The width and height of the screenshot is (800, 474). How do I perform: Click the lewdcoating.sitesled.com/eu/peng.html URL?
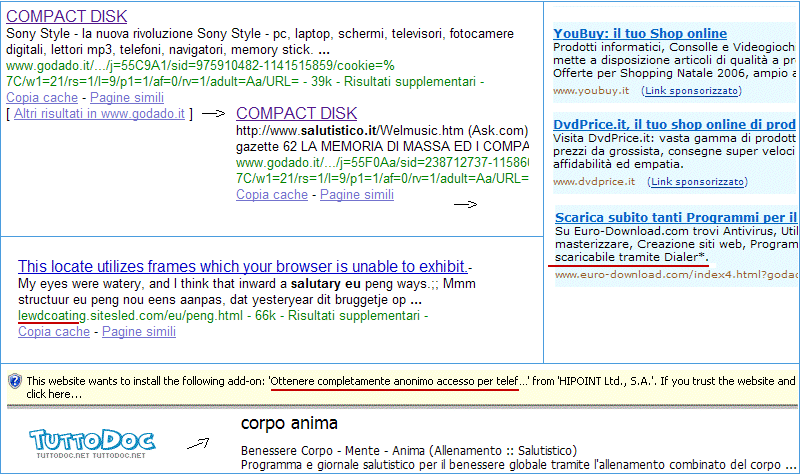click(130, 316)
